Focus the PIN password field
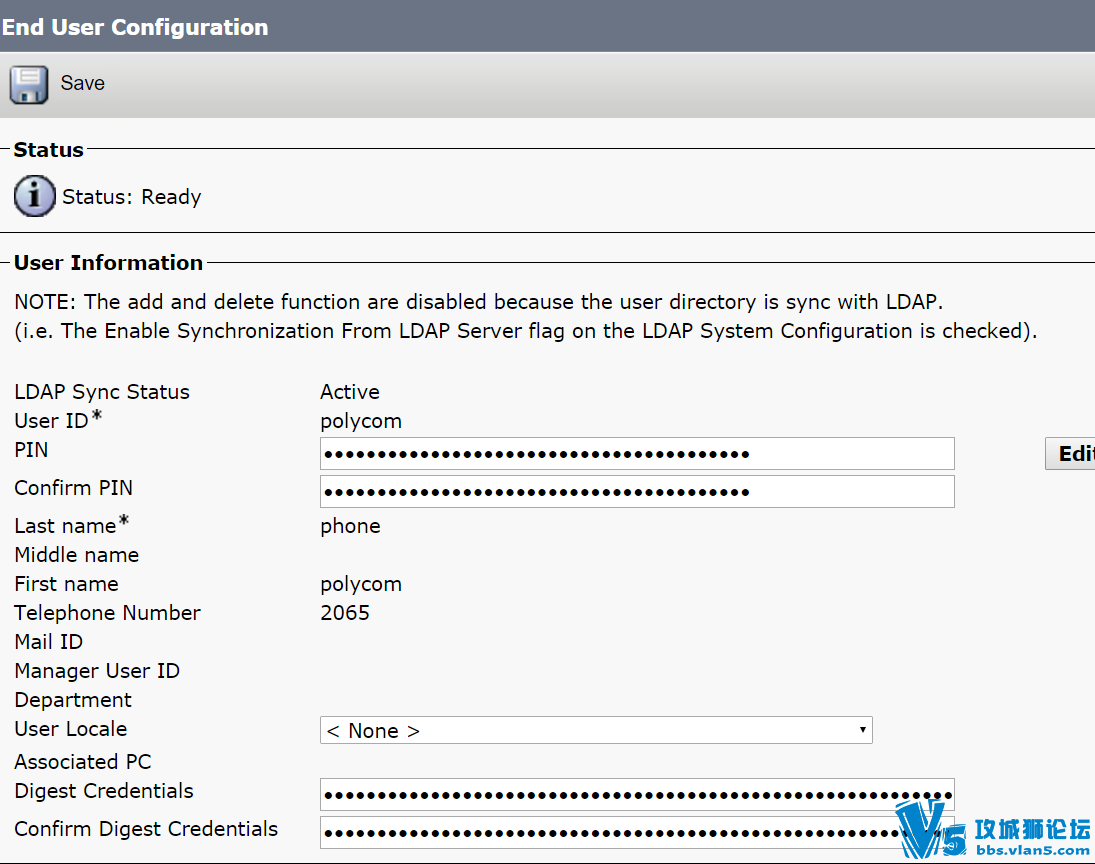 (637, 454)
